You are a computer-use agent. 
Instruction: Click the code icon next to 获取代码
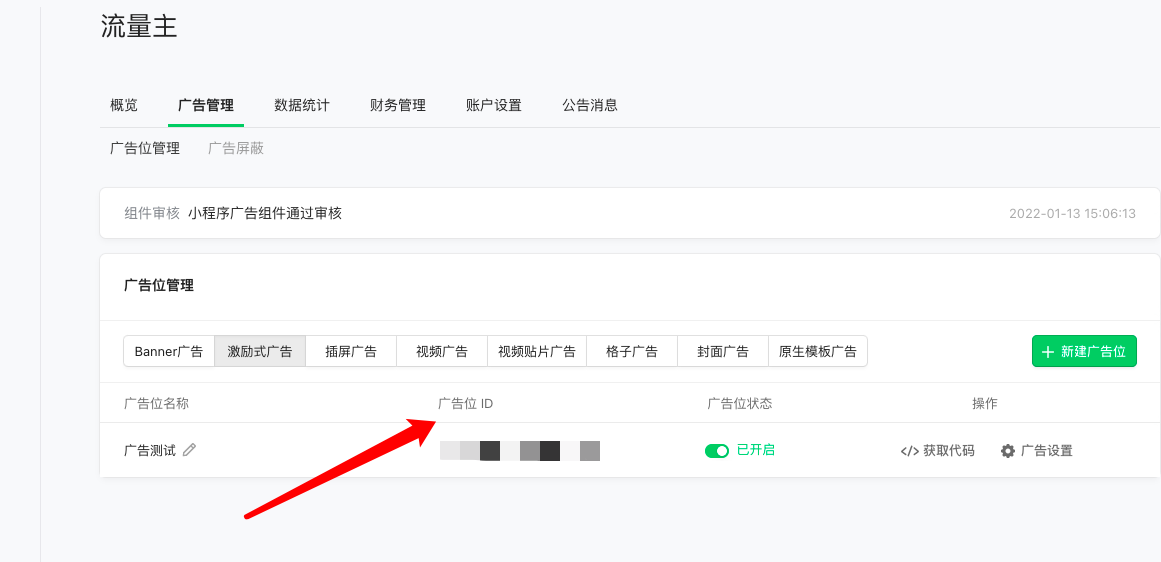pos(909,451)
